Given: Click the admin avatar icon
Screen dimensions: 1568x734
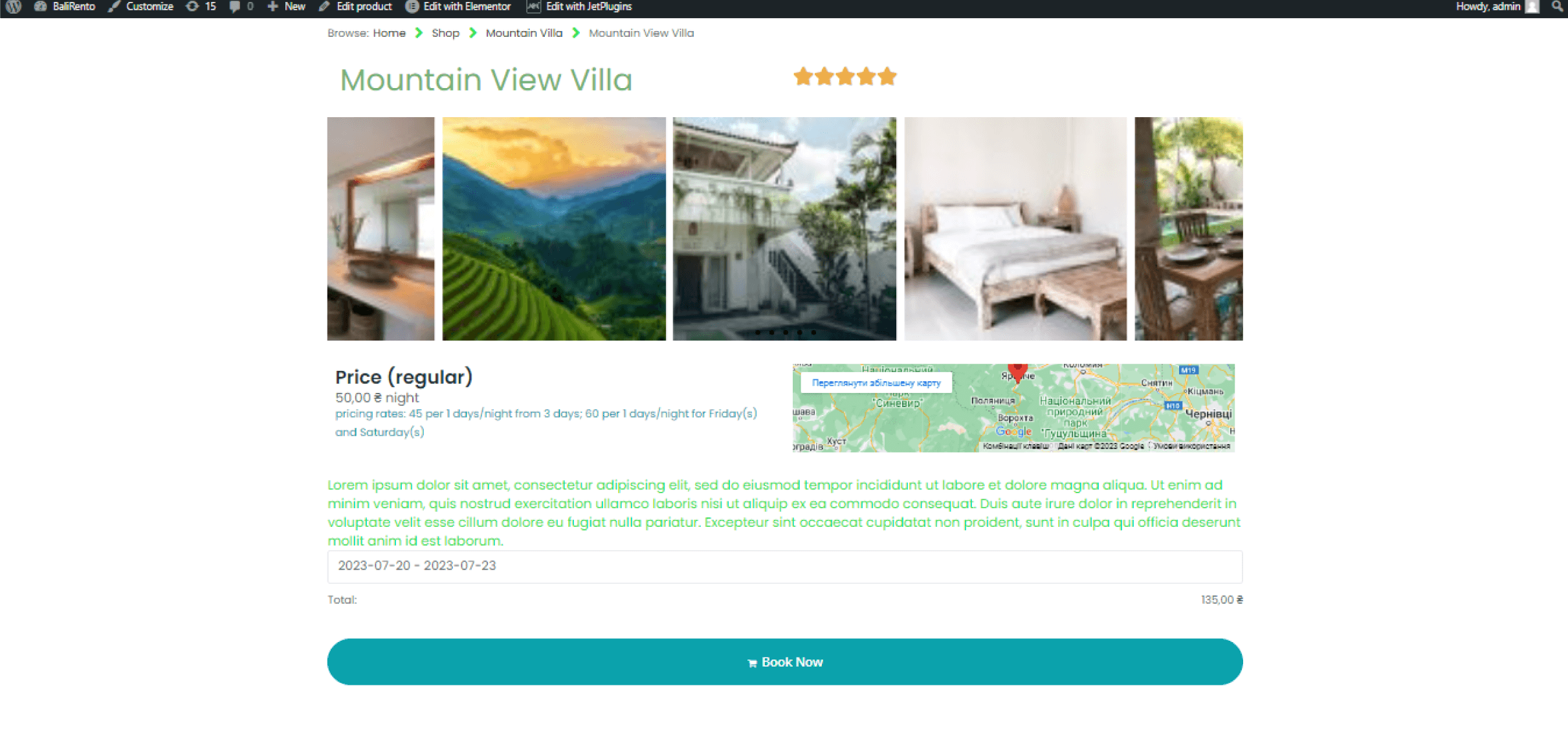Looking at the screenshot, I should click(x=1532, y=6).
